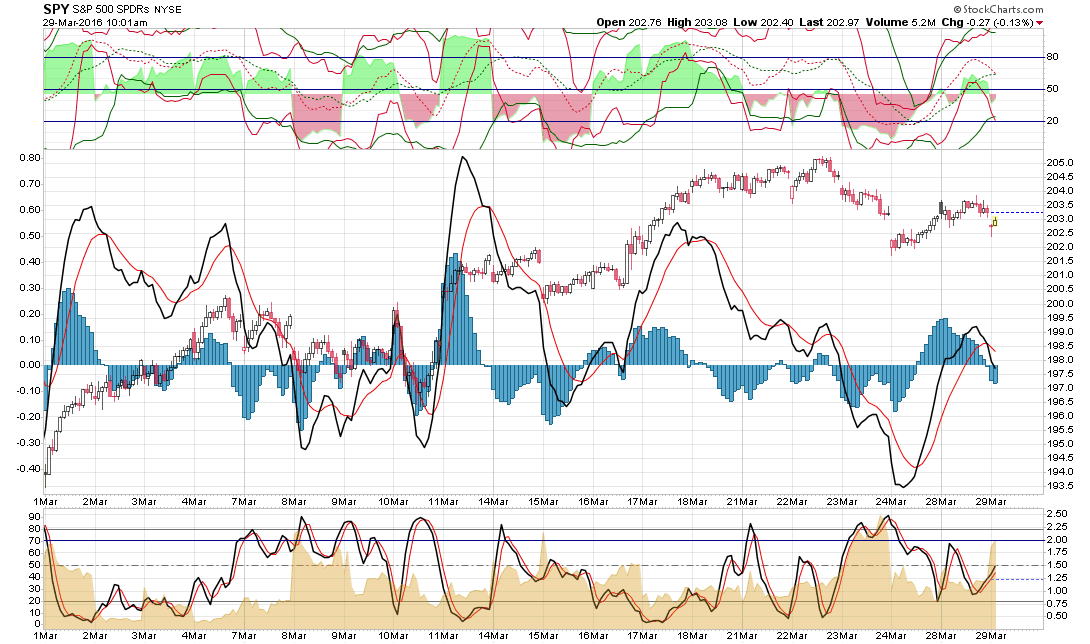Select -0.40 on the MACD scale
This screenshot has height=644, width=1090.
[x=29, y=468]
